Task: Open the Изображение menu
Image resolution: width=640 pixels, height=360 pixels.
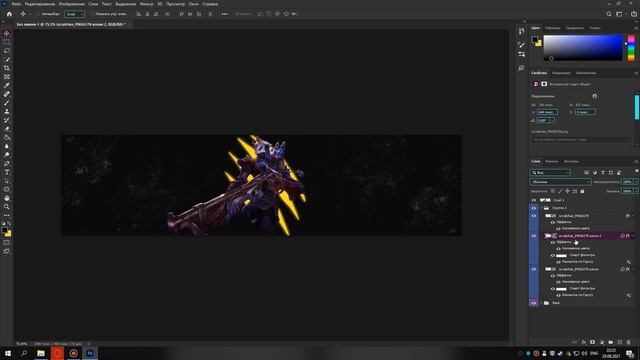Action: tap(71, 4)
